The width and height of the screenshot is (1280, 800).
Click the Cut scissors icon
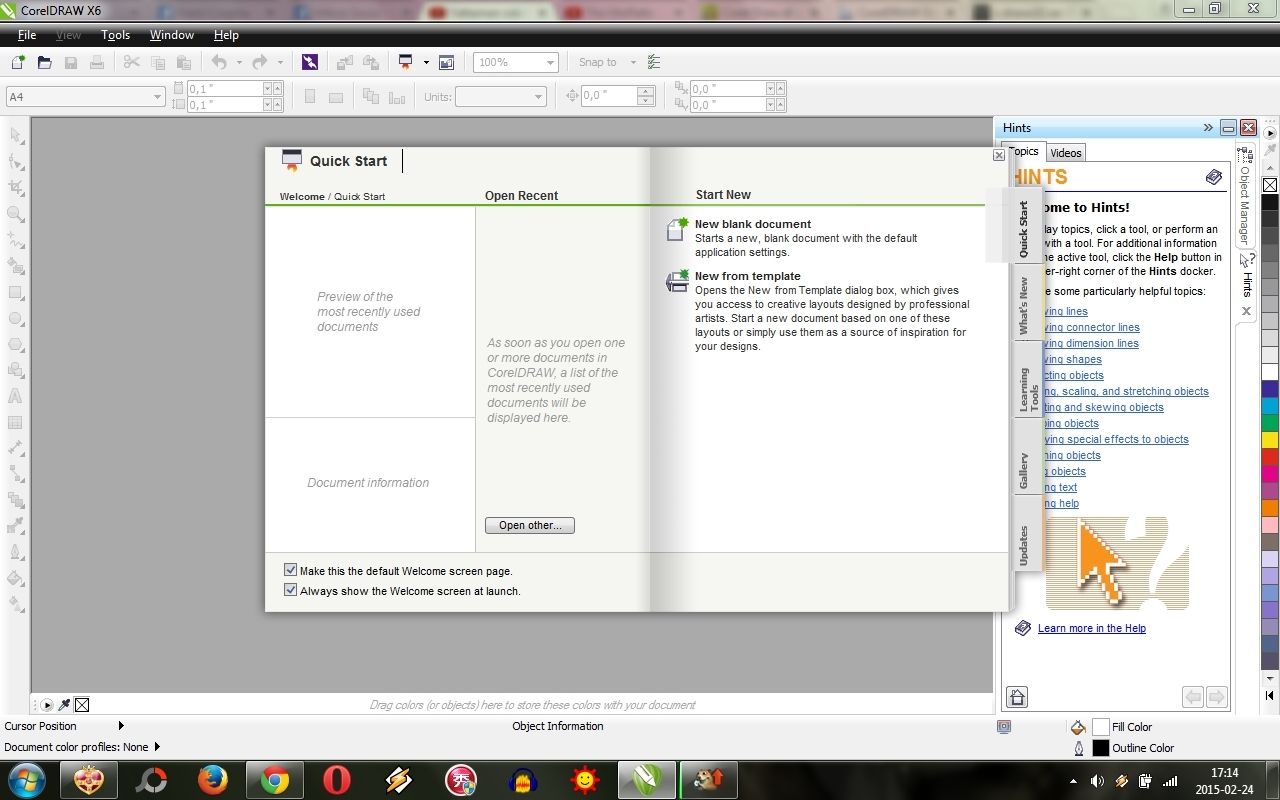[x=131, y=62]
